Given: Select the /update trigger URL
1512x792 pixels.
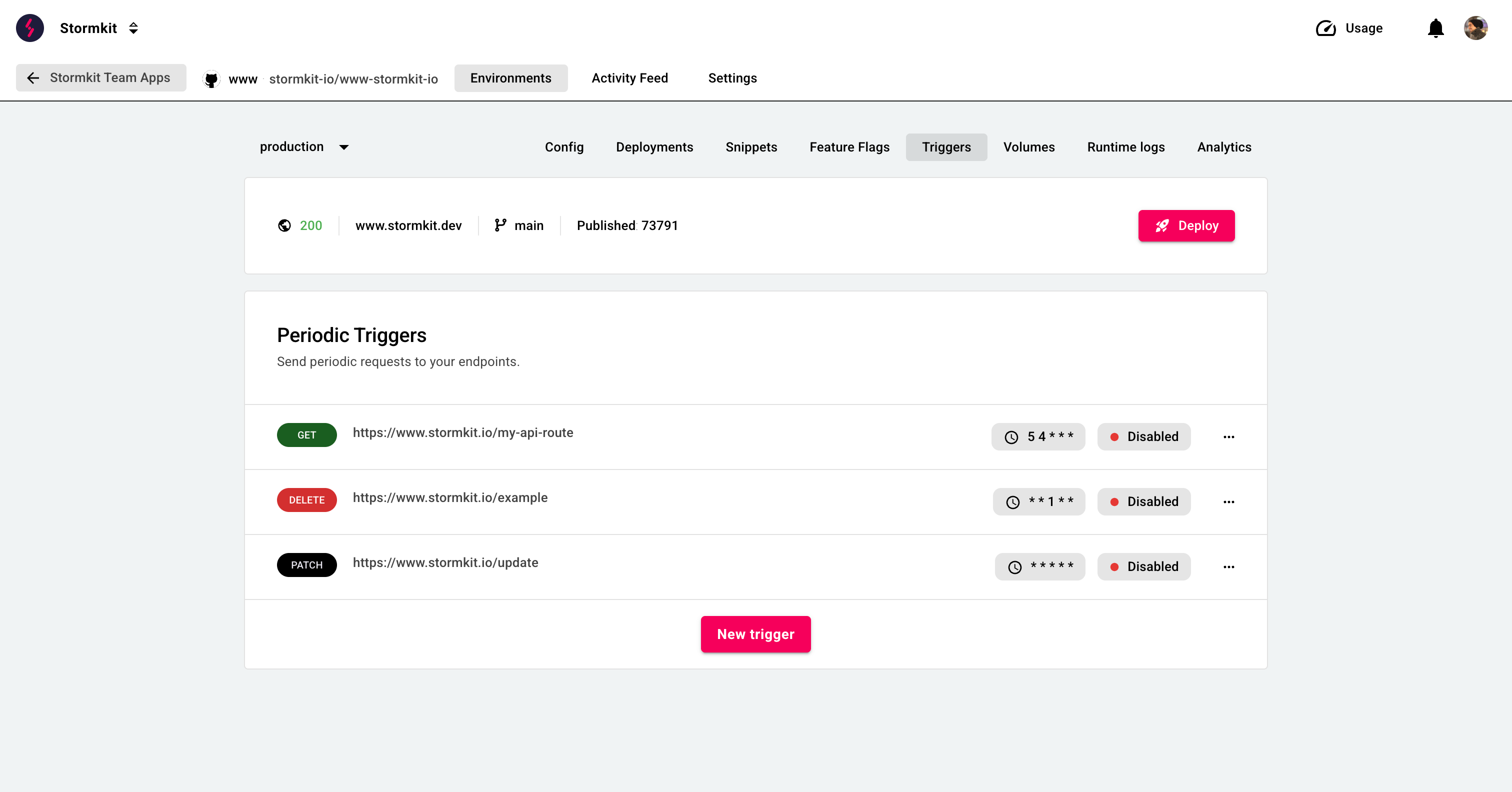Looking at the screenshot, I should pyautogui.click(x=445, y=562).
